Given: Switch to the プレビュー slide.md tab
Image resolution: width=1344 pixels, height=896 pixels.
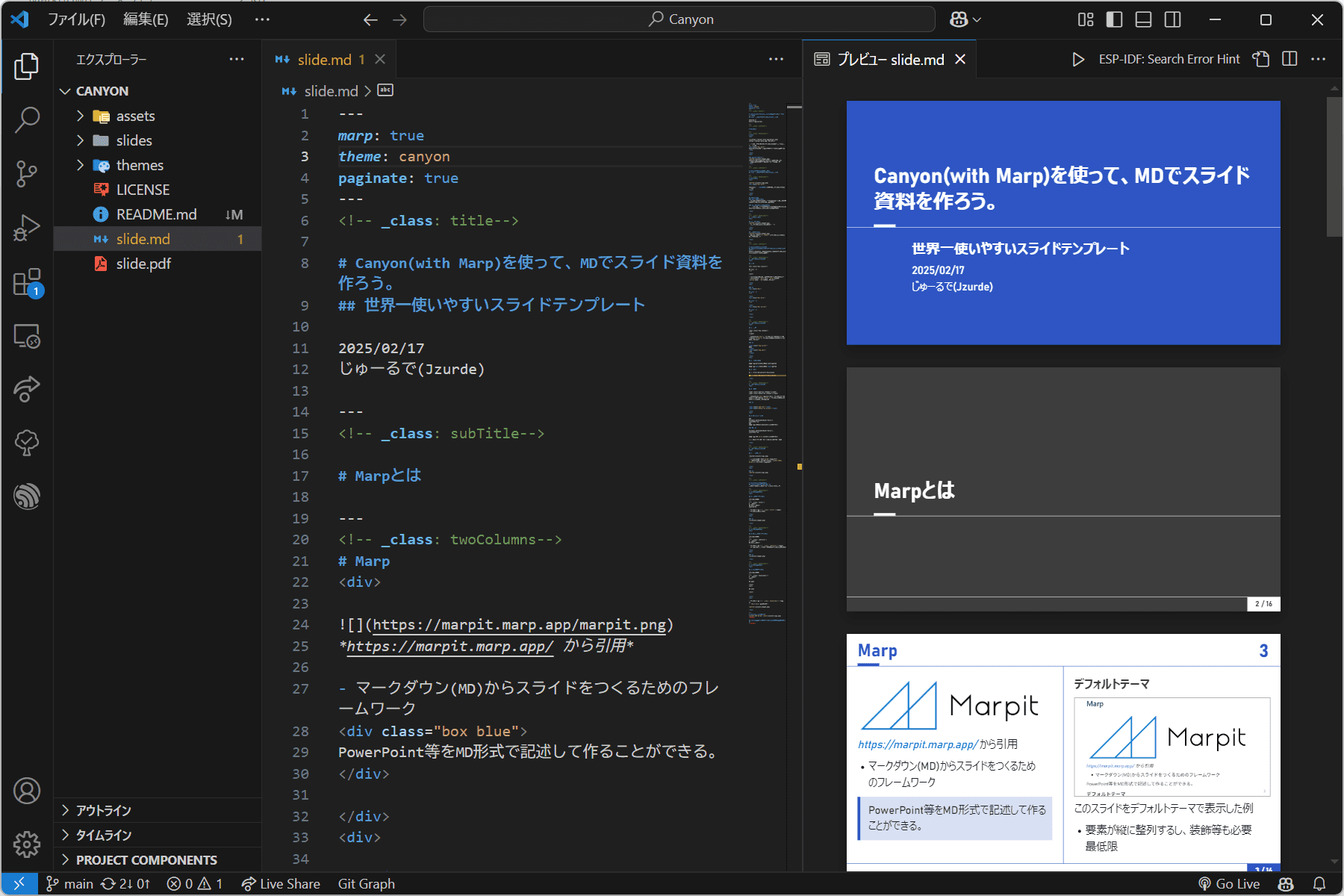Looking at the screenshot, I should [890, 59].
